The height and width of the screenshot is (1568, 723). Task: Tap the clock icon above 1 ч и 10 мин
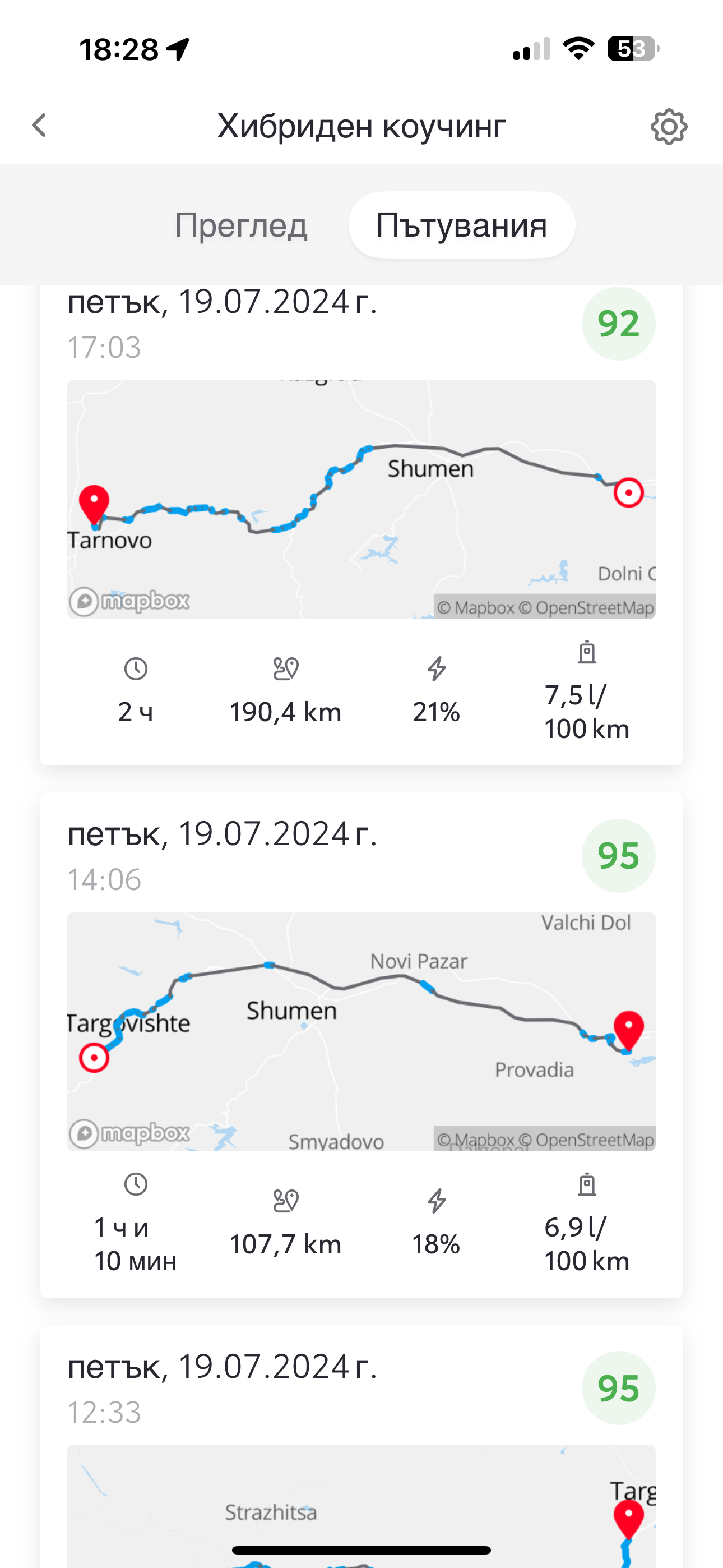tap(135, 1184)
